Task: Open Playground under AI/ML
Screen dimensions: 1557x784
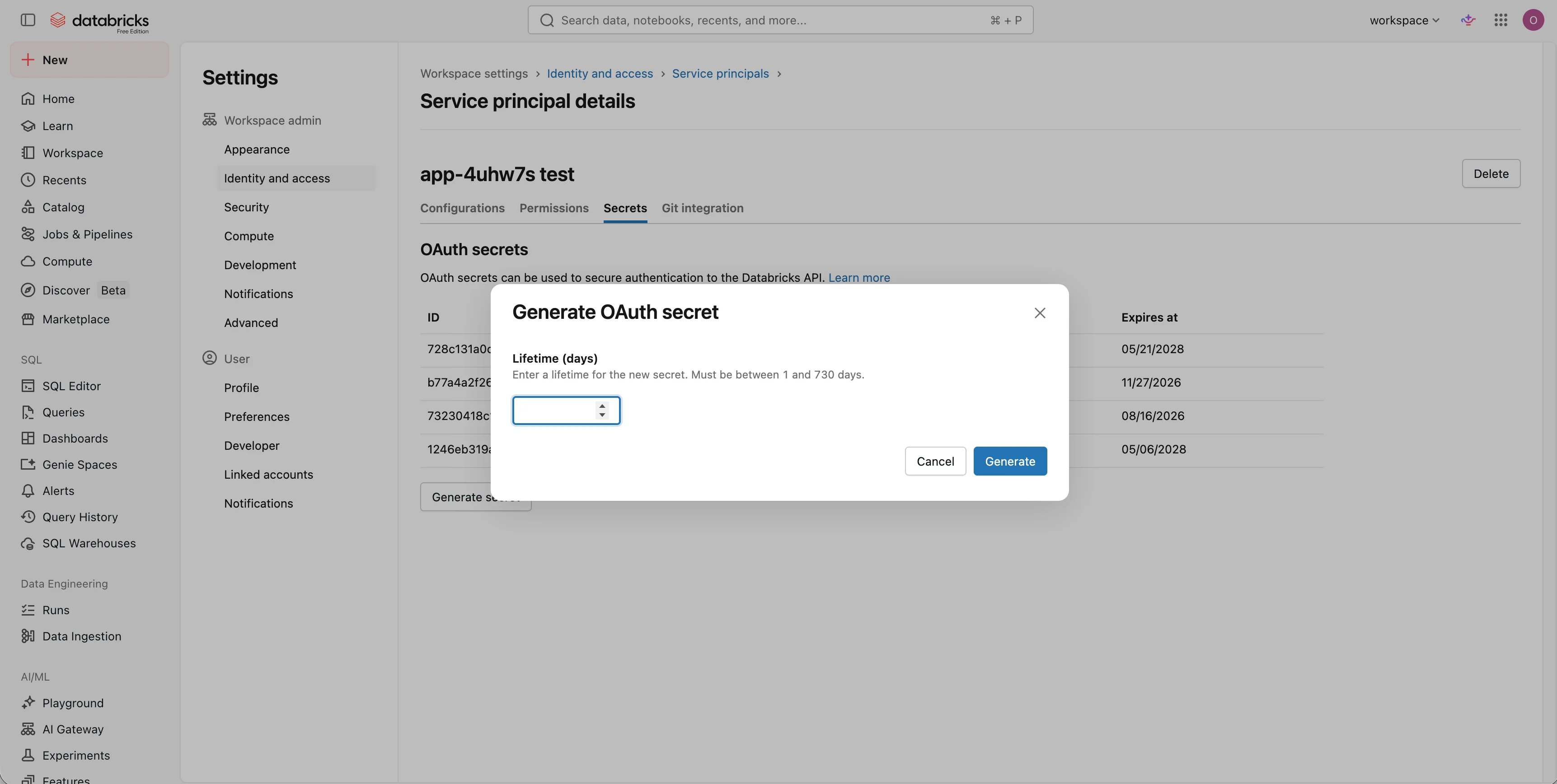Action: pyautogui.click(x=89, y=703)
